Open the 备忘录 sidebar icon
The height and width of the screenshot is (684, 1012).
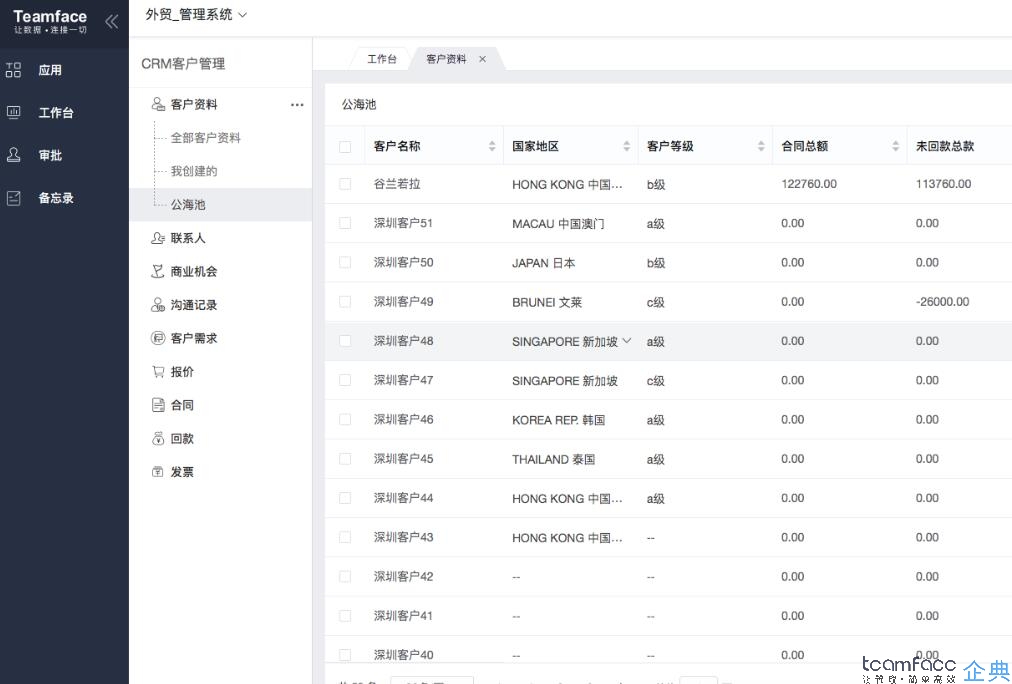14,197
